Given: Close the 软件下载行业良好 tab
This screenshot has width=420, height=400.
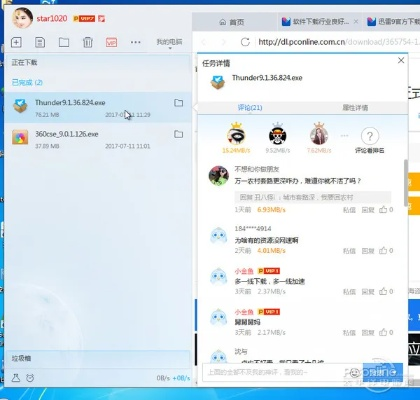Looking at the screenshot, I should coord(356,22).
